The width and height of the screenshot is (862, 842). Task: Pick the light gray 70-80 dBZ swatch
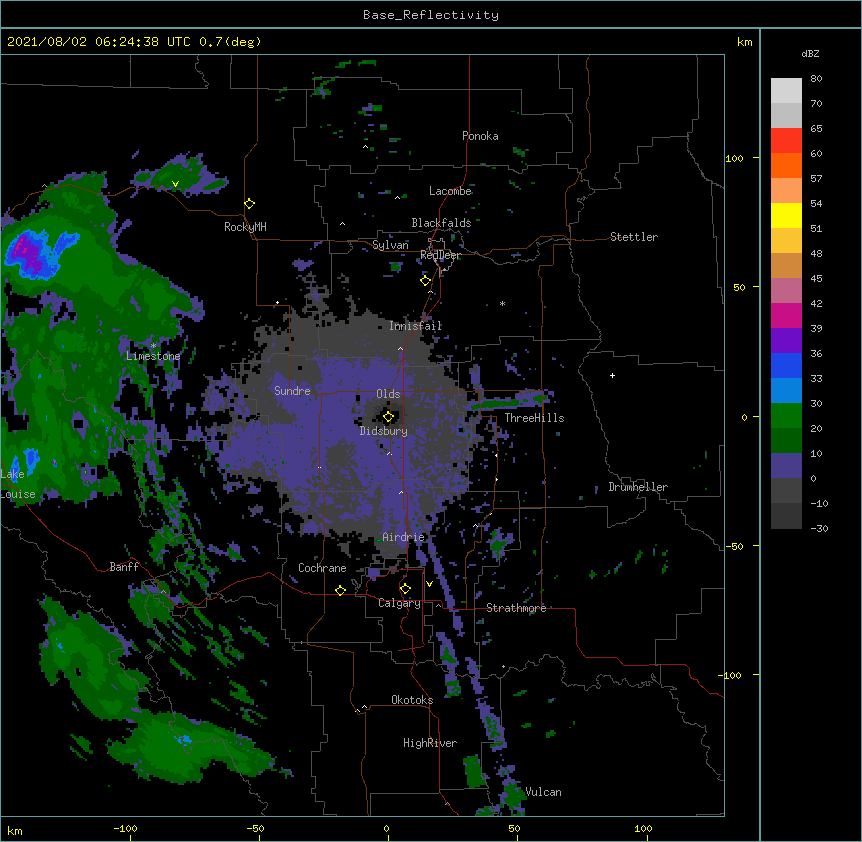point(786,90)
